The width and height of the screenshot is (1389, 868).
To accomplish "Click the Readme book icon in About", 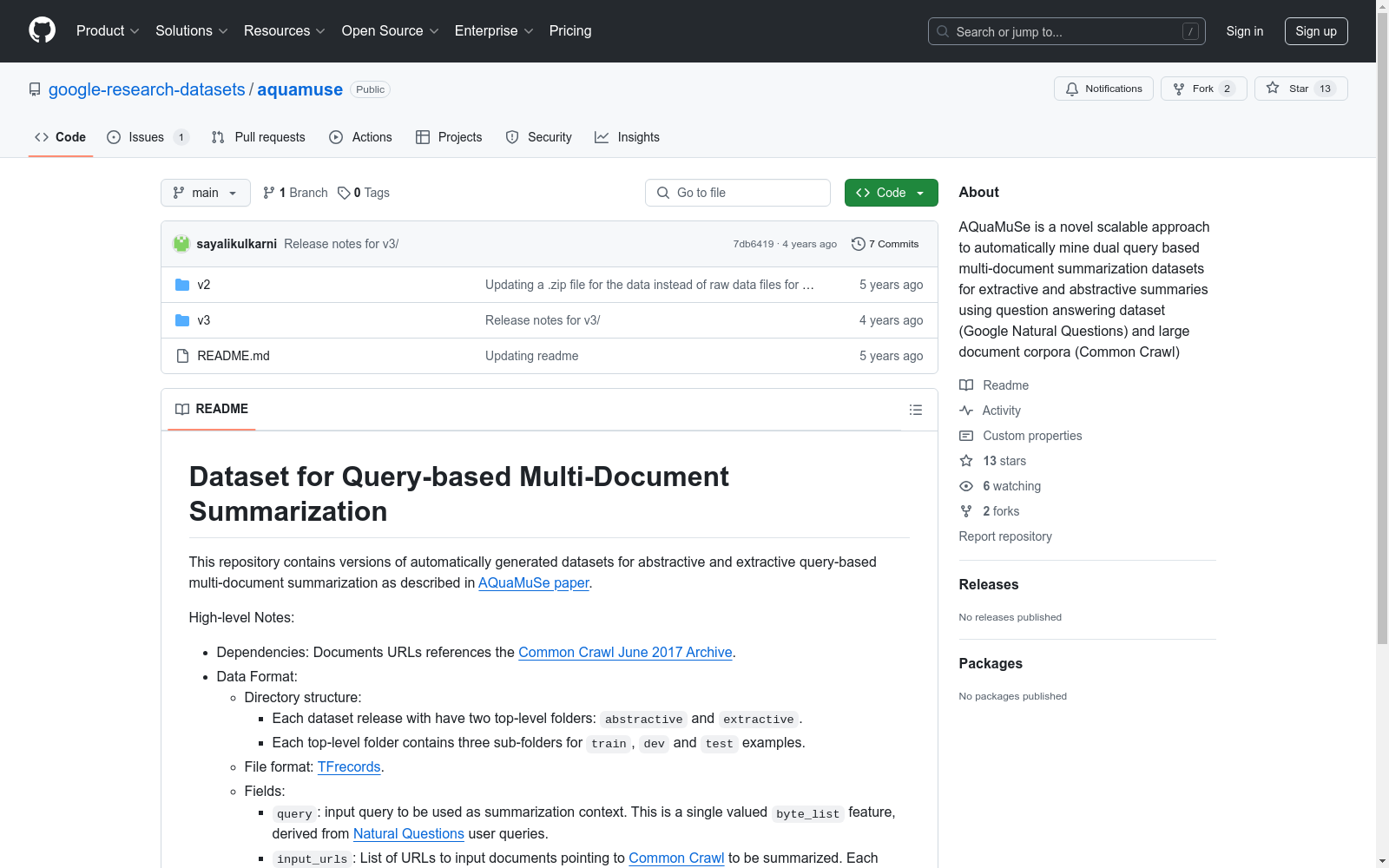I will 966,385.
